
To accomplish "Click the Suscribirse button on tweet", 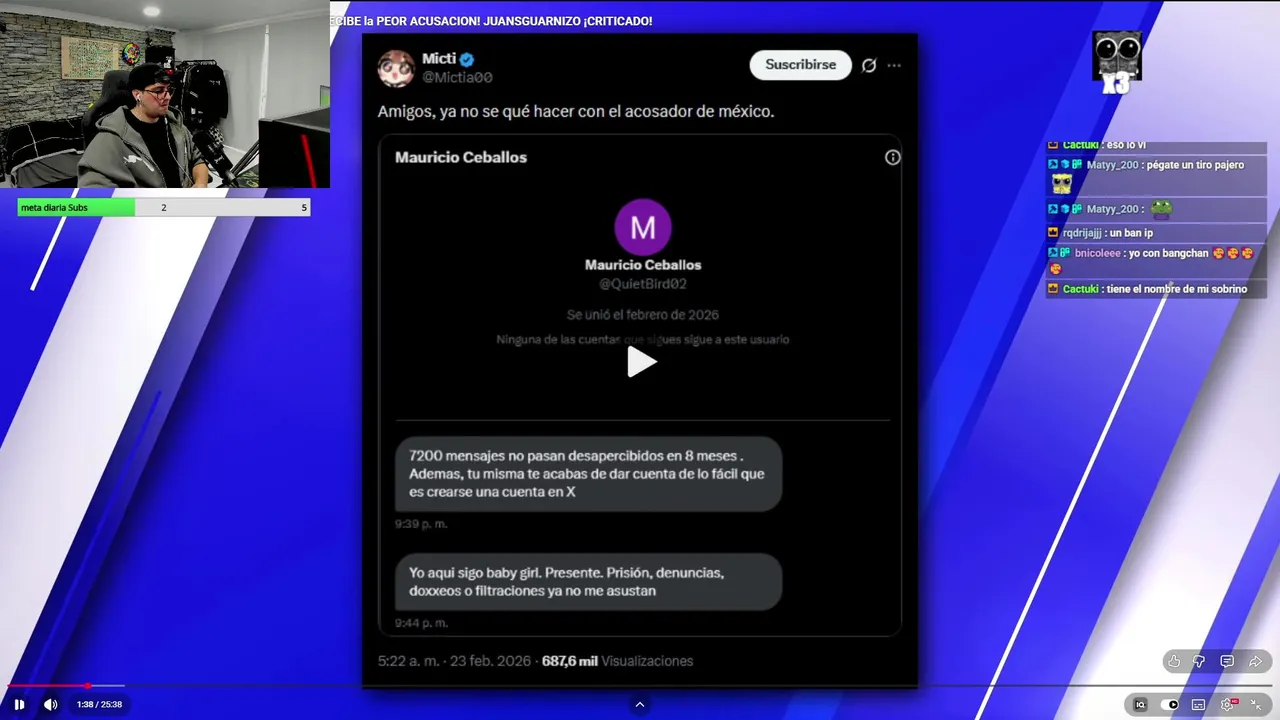I will tap(800, 64).
